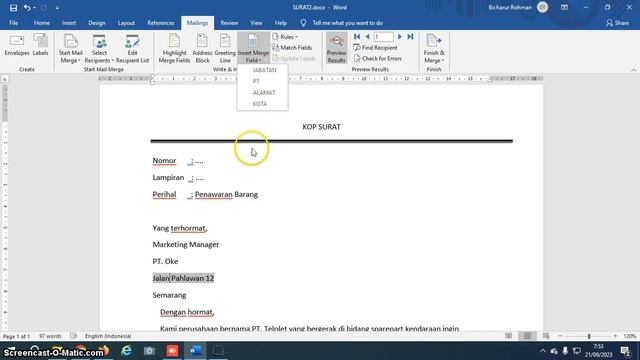Viewport: 640px width, 360px height.
Task: Create Labels
Action: coord(40,45)
